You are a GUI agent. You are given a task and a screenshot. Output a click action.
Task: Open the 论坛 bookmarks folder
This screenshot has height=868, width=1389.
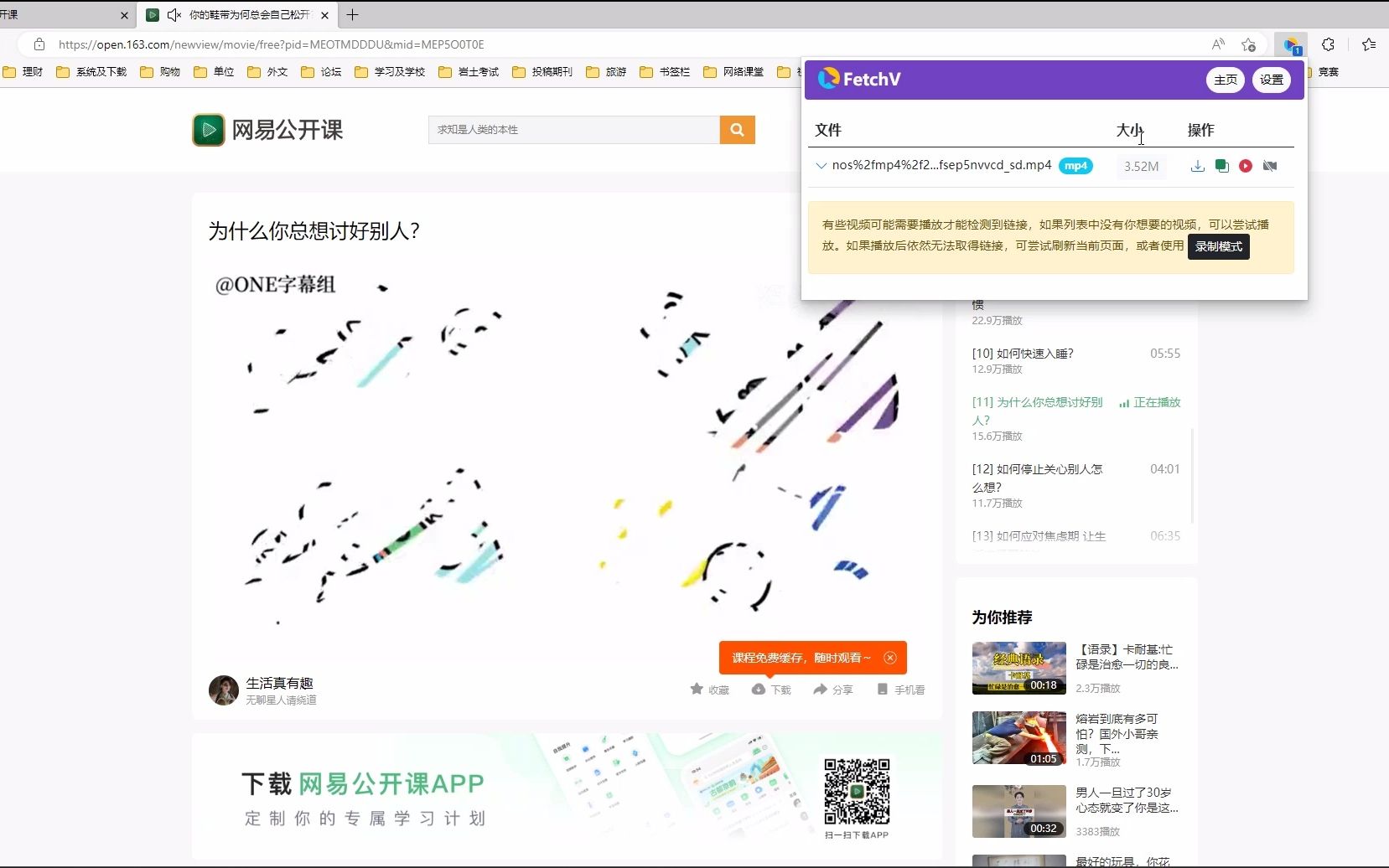[x=321, y=72]
